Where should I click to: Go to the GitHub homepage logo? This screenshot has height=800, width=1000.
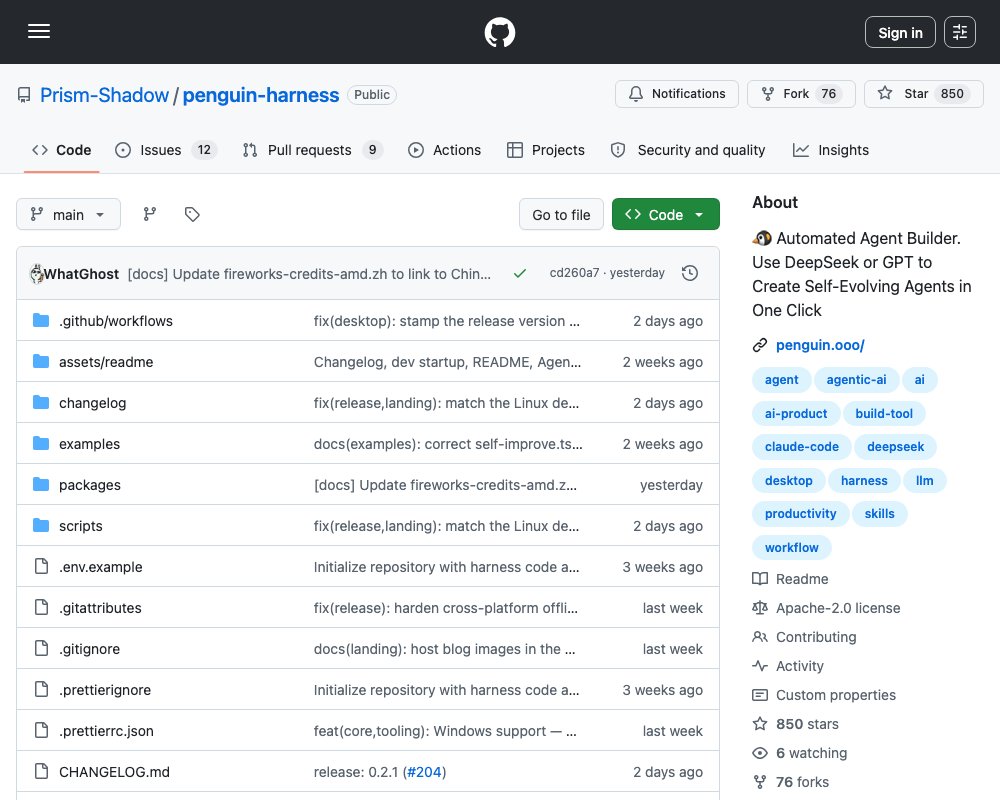[499, 32]
